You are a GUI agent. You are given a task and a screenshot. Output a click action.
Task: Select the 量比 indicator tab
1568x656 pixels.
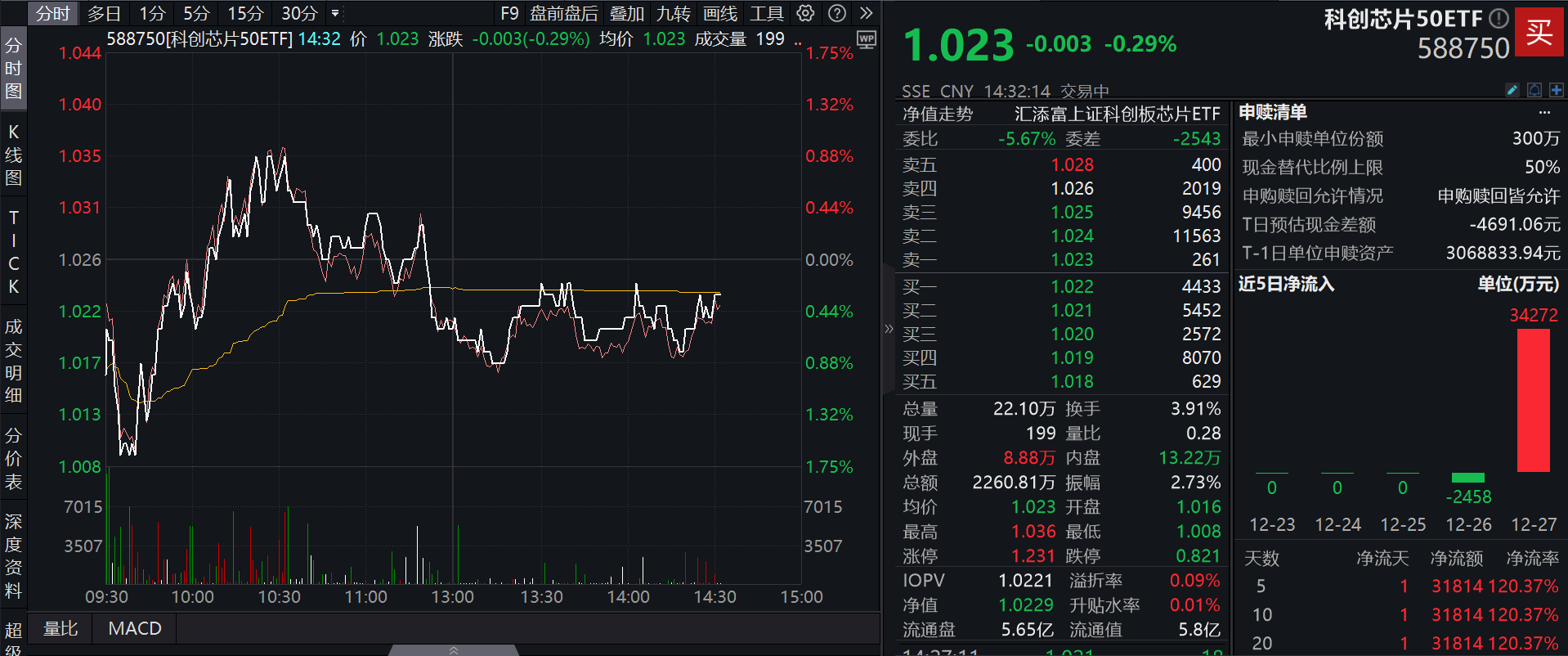click(60, 628)
